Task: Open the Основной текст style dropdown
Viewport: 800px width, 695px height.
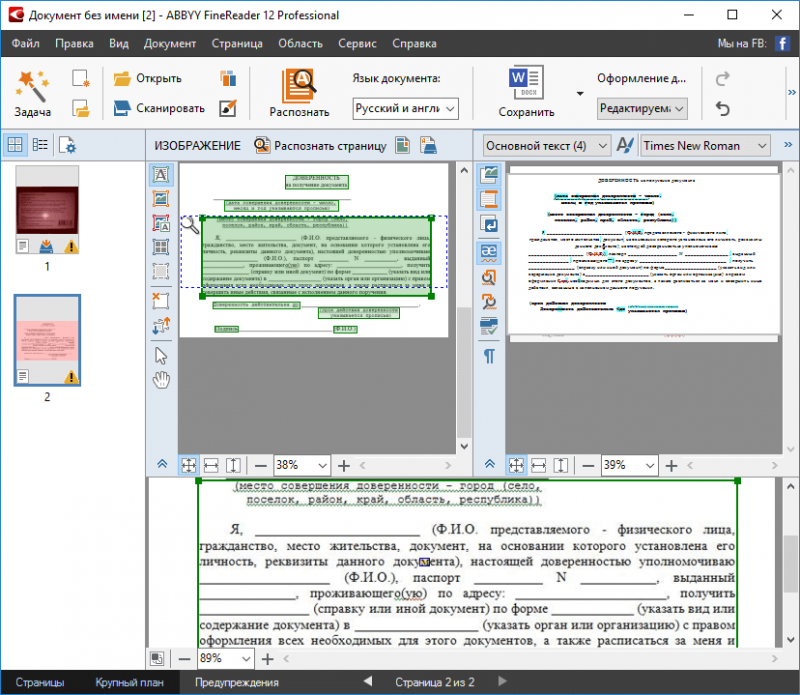Action: click(546, 146)
